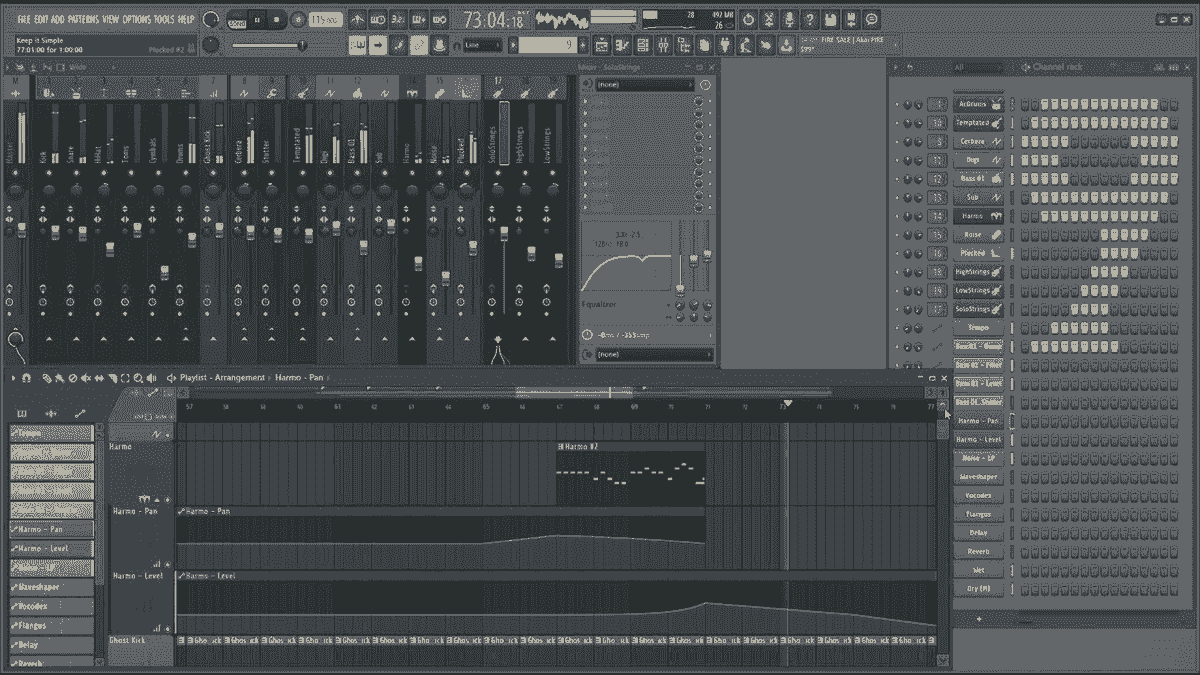Open the help question mark icon
The image size is (1200, 675).
click(x=810, y=19)
